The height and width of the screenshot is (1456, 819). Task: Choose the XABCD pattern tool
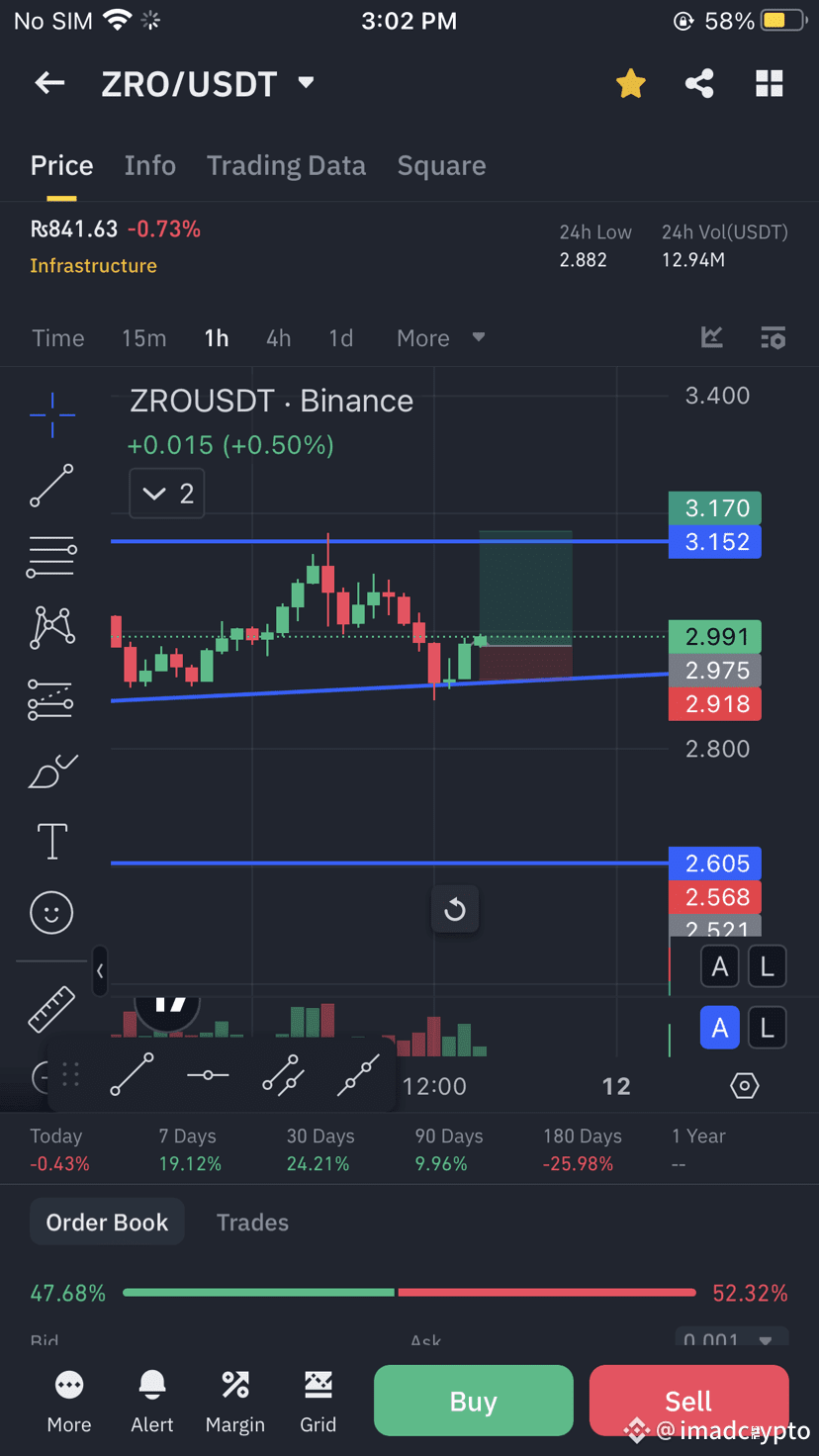pos(52,628)
